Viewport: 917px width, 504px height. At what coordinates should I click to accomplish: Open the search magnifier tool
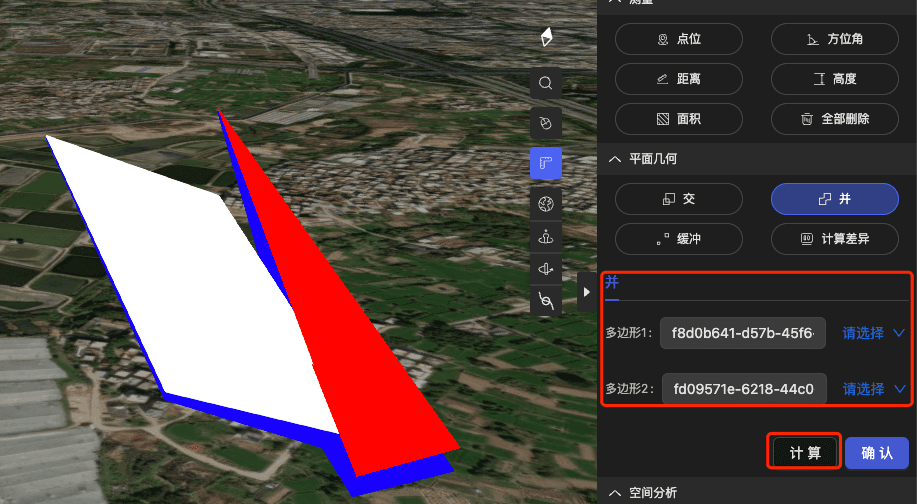(x=546, y=83)
